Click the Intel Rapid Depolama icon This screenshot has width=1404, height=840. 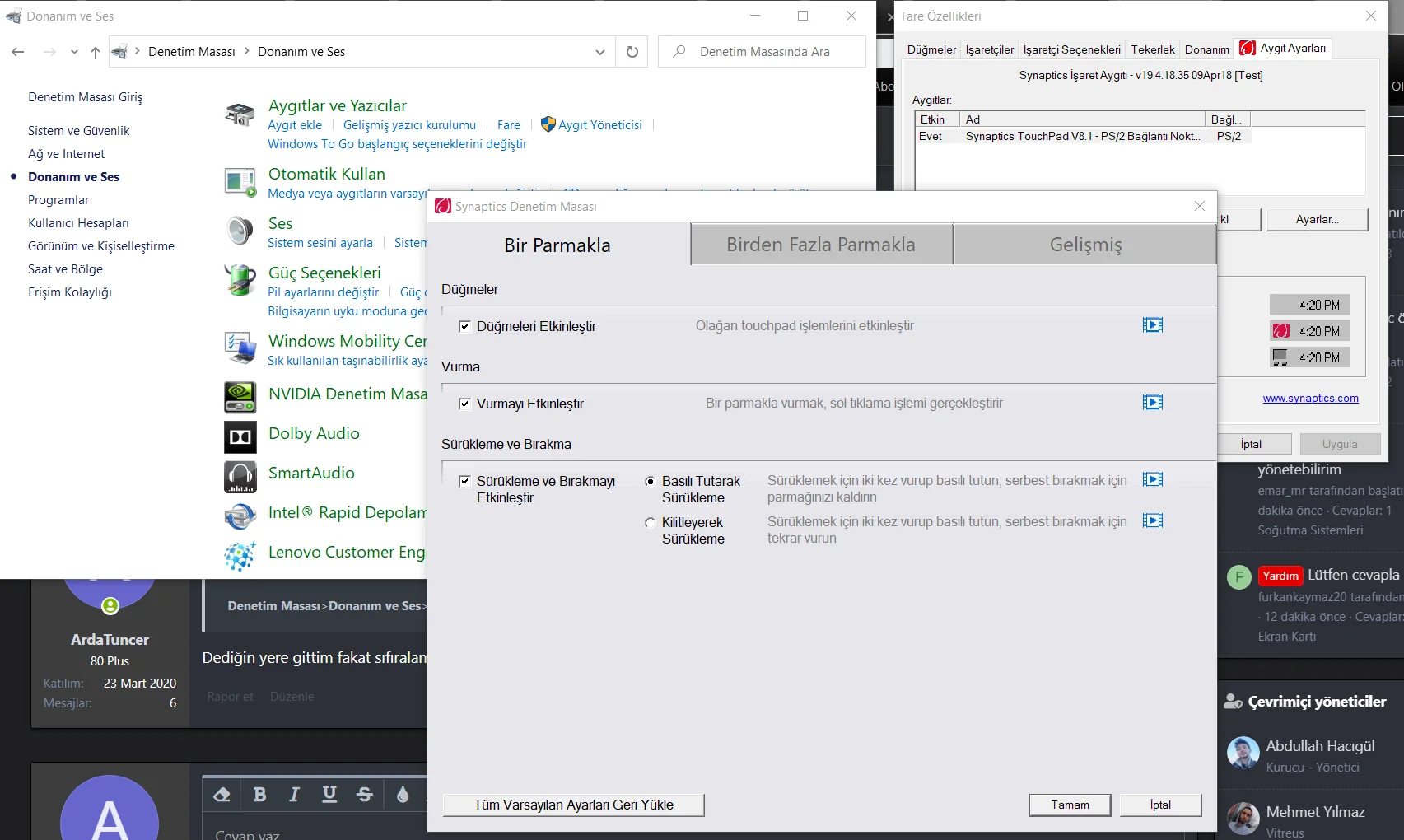point(240,516)
